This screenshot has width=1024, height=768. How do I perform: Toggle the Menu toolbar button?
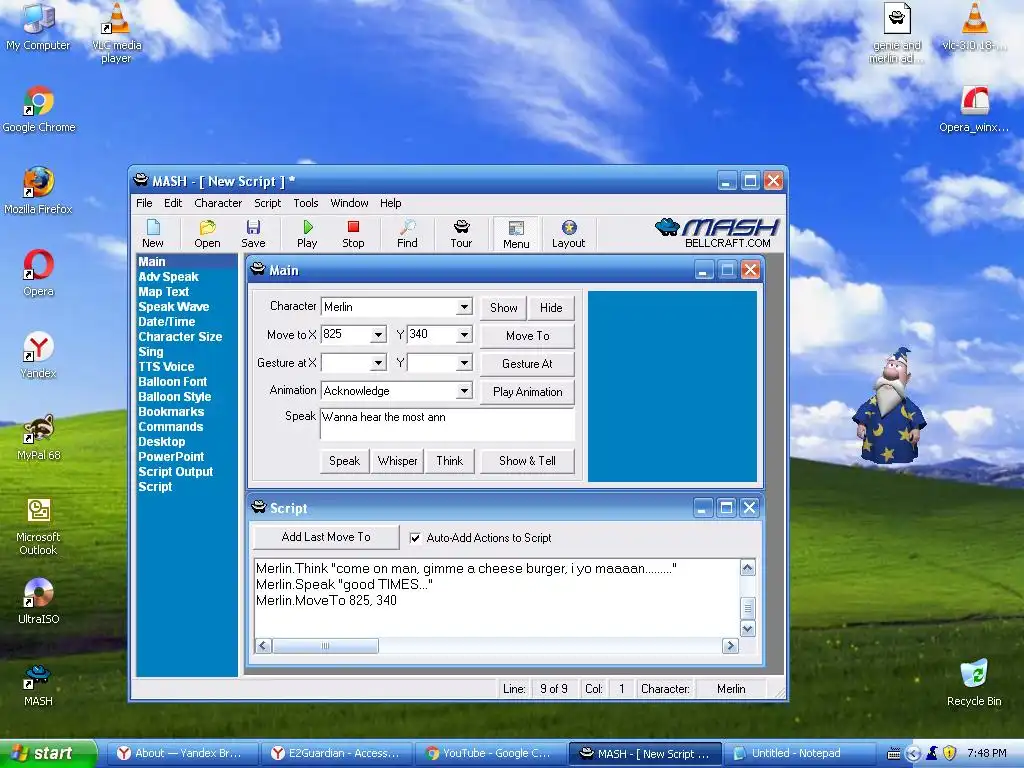coord(516,234)
